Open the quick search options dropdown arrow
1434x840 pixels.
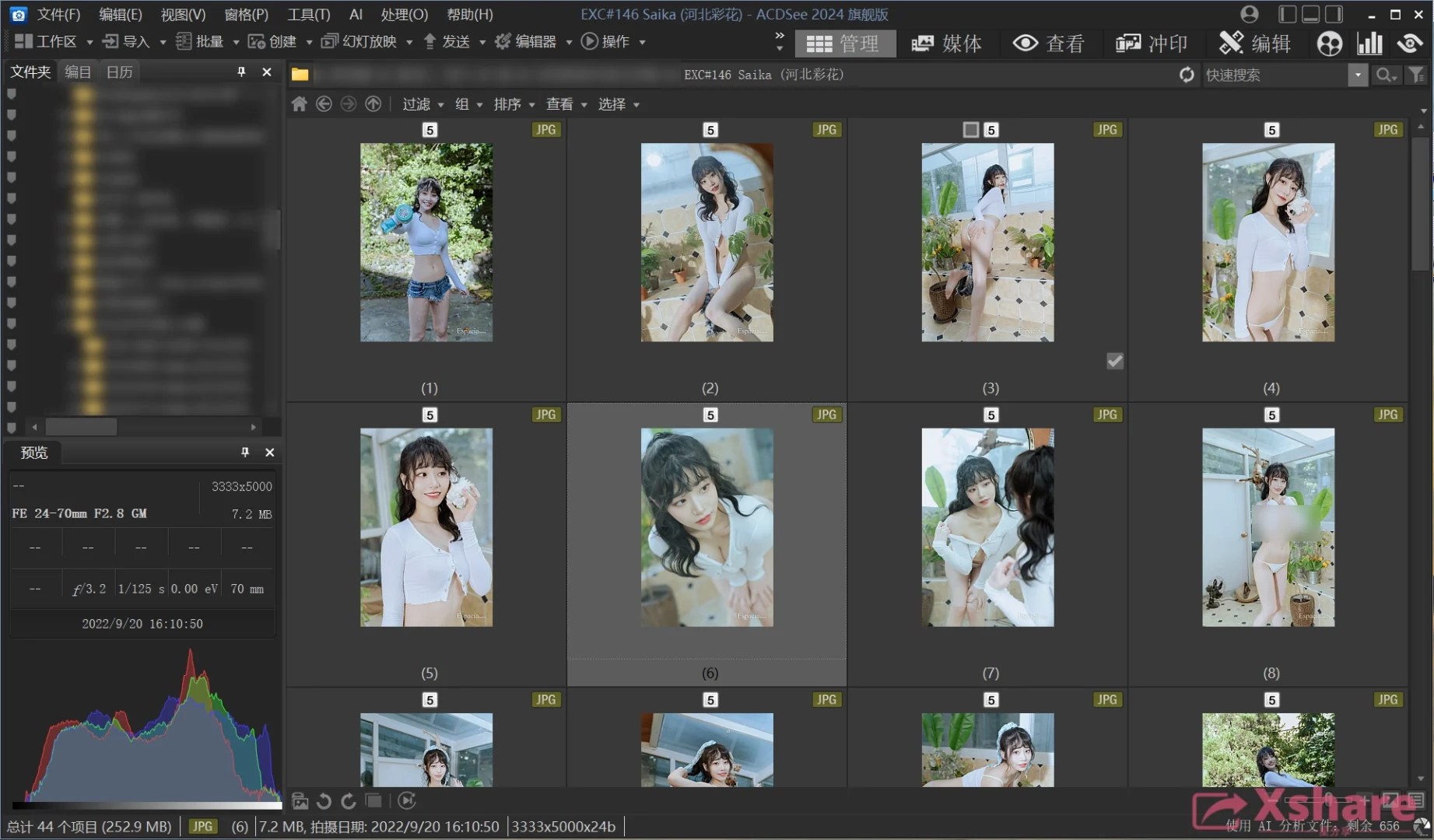click(1358, 75)
